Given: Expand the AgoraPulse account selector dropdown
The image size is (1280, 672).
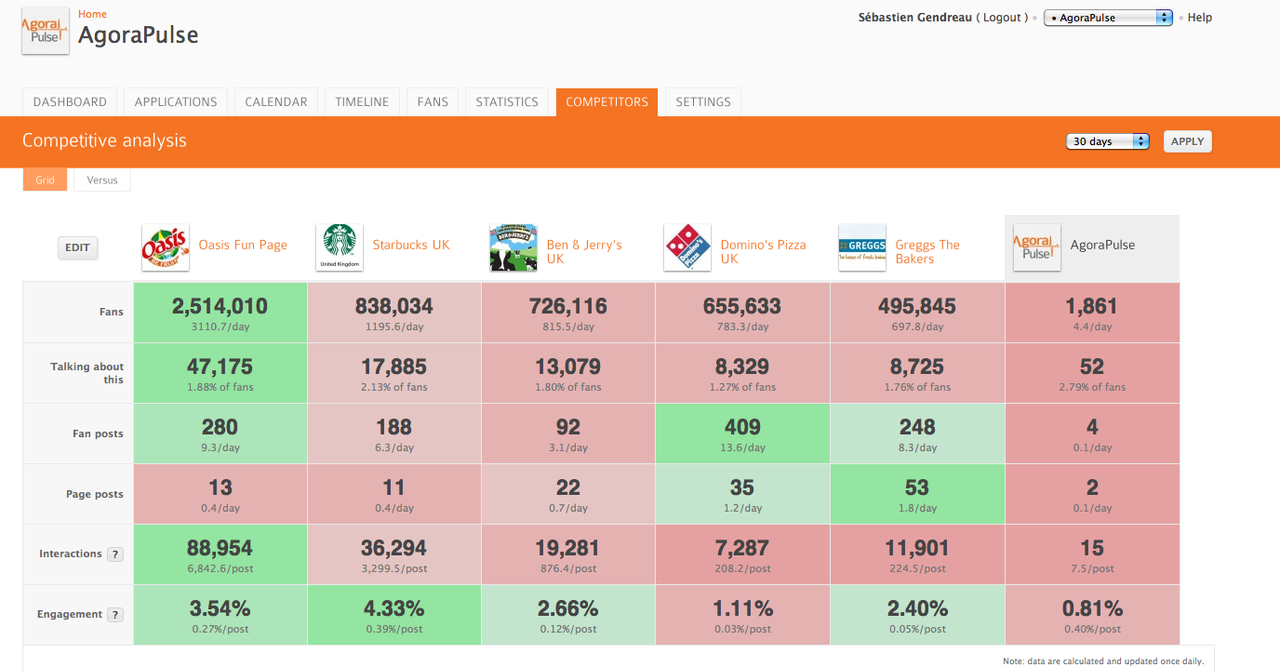Looking at the screenshot, I should (1107, 18).
